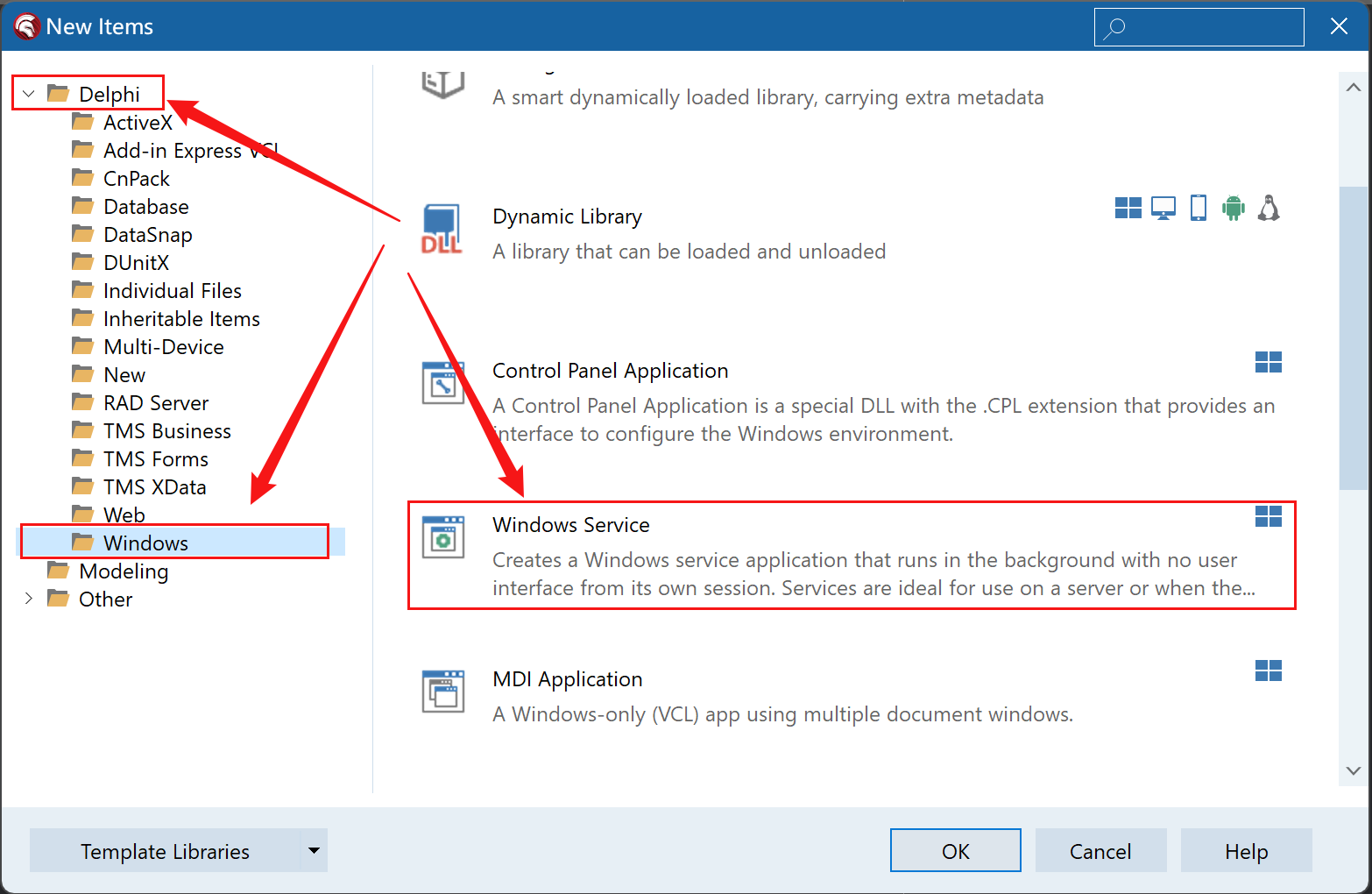This screenshot has height=894, width=1372.
Task: Select the Modeling category
Action: 123,571
